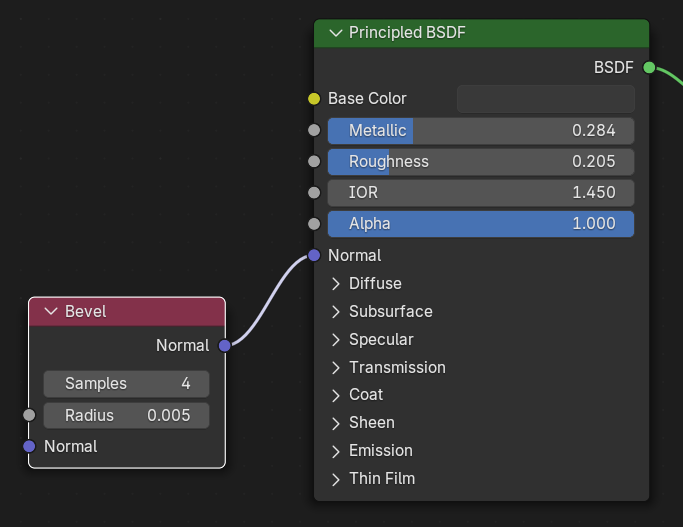Image resolution: width=683 pixels, height=527 pixels.
Task: Click the IOR input socket
Action: click(314, 193)
